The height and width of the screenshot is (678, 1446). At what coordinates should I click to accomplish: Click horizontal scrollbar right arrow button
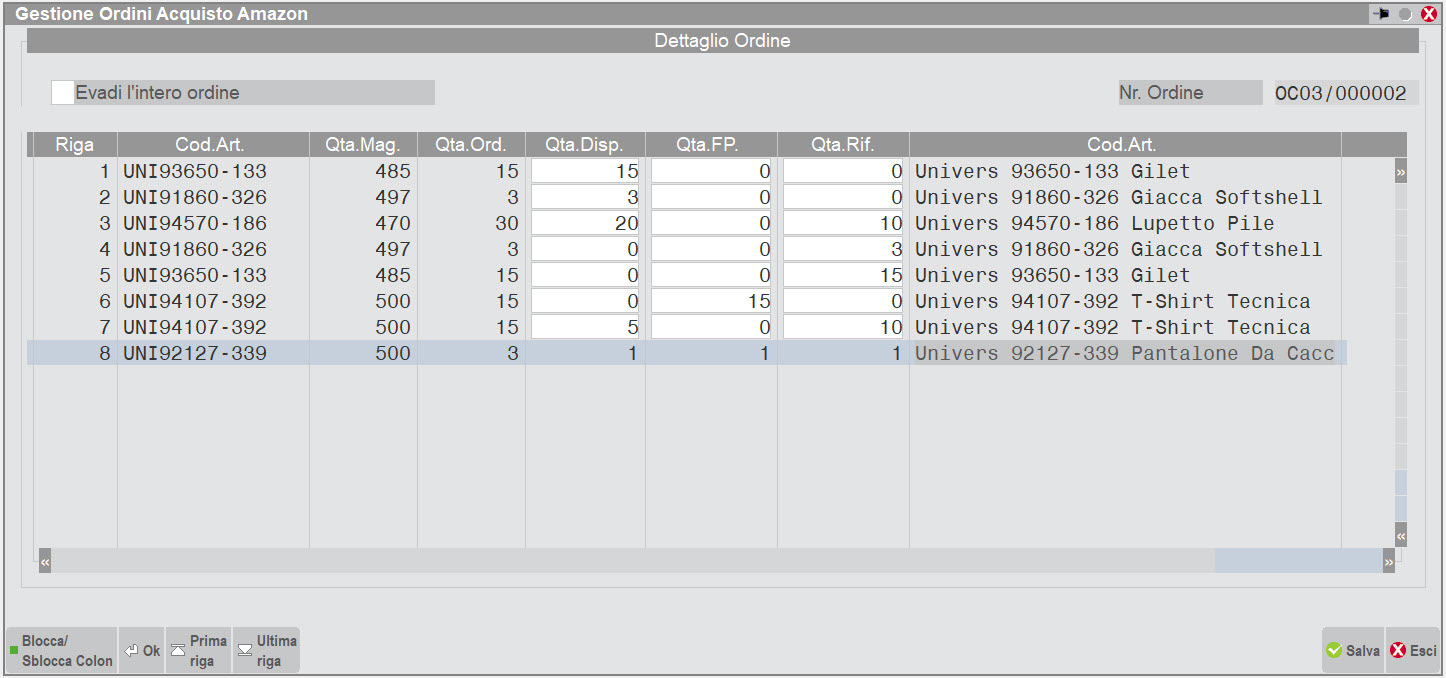(x=1388, y=563)
